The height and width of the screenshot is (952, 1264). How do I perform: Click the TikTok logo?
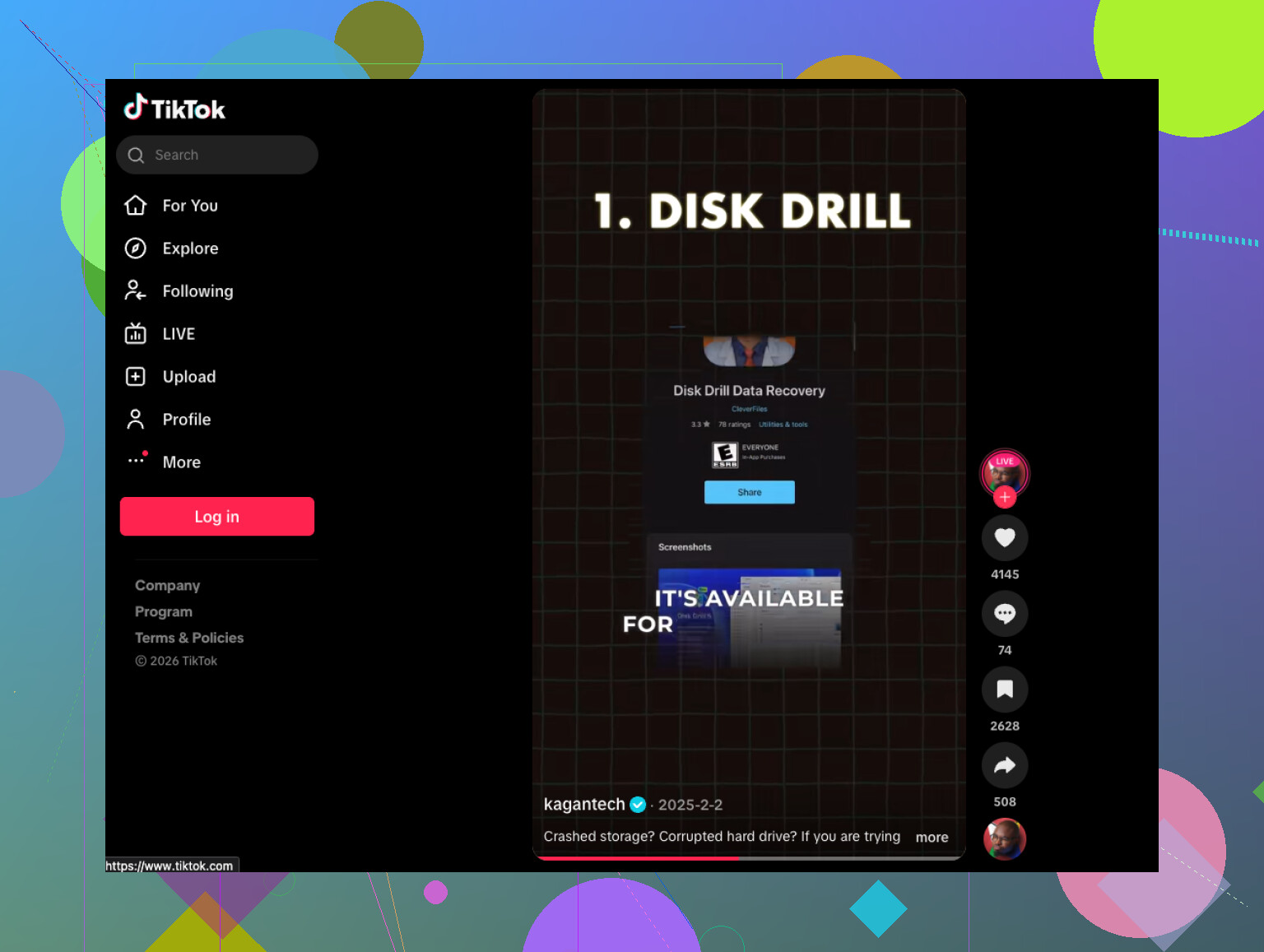174,108
